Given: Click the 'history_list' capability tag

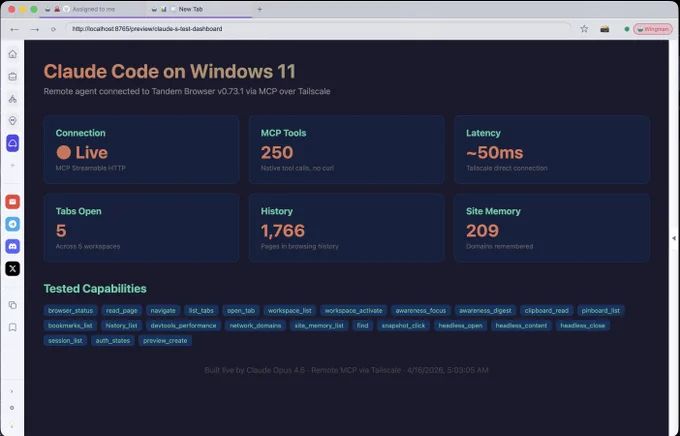Looking at the screenshot, I should 121,325.
